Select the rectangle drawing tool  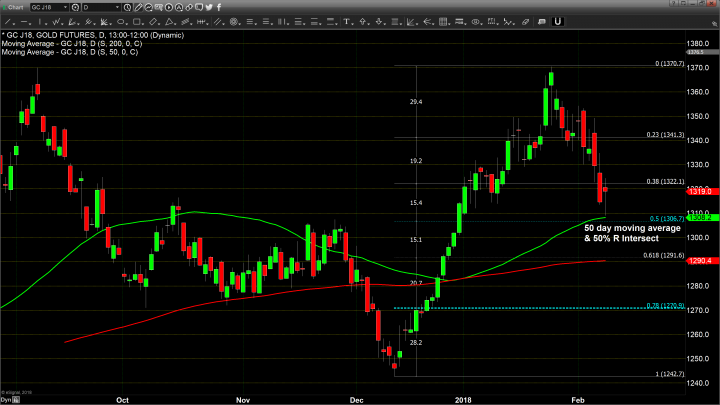point(136,22)
